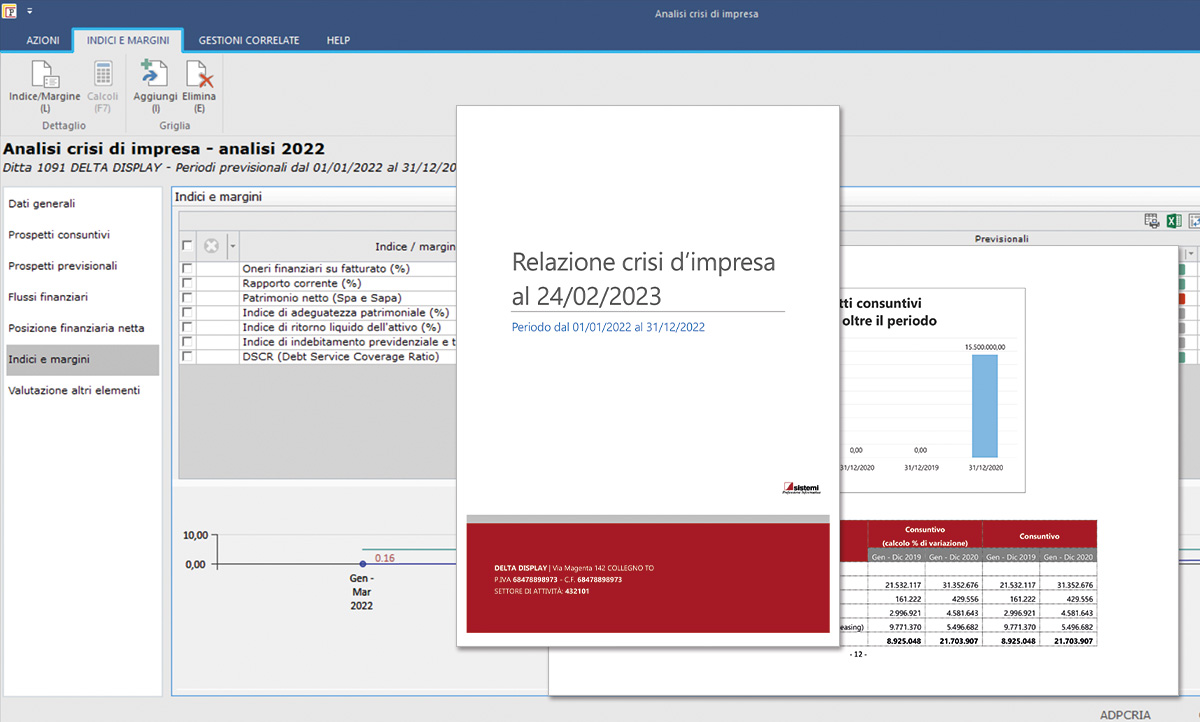Check the Indice di adeguatezza patrimoniale row
The width and height of the screenshot is (1200, 722).
click(187, 313)
